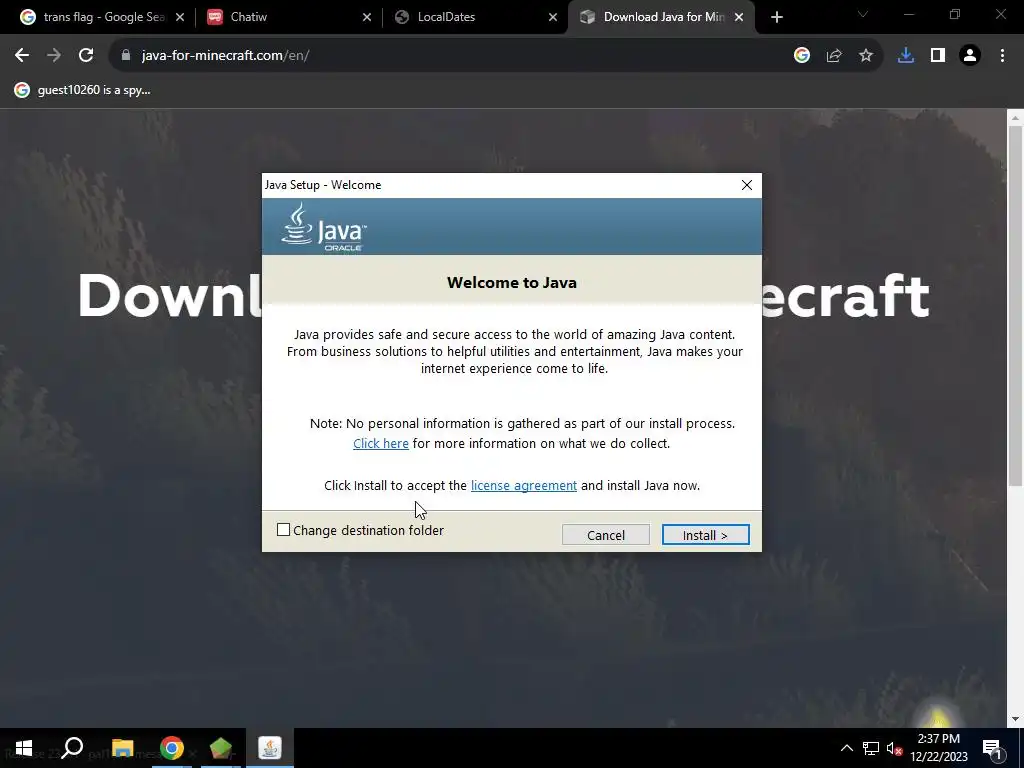Open a new browser tab
Screen dimensions: 1024x768
pyautogui.click(x=776, y=17)
